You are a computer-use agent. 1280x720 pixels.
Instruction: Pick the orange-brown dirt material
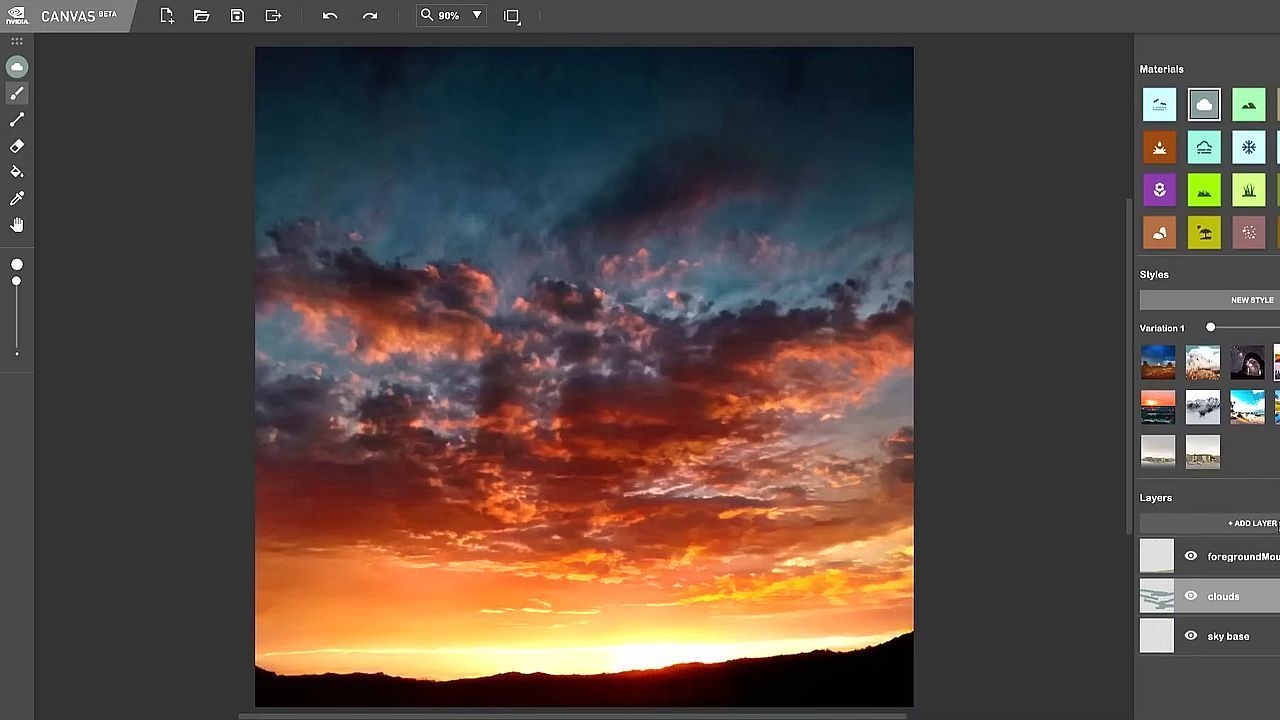(1160, 147)
